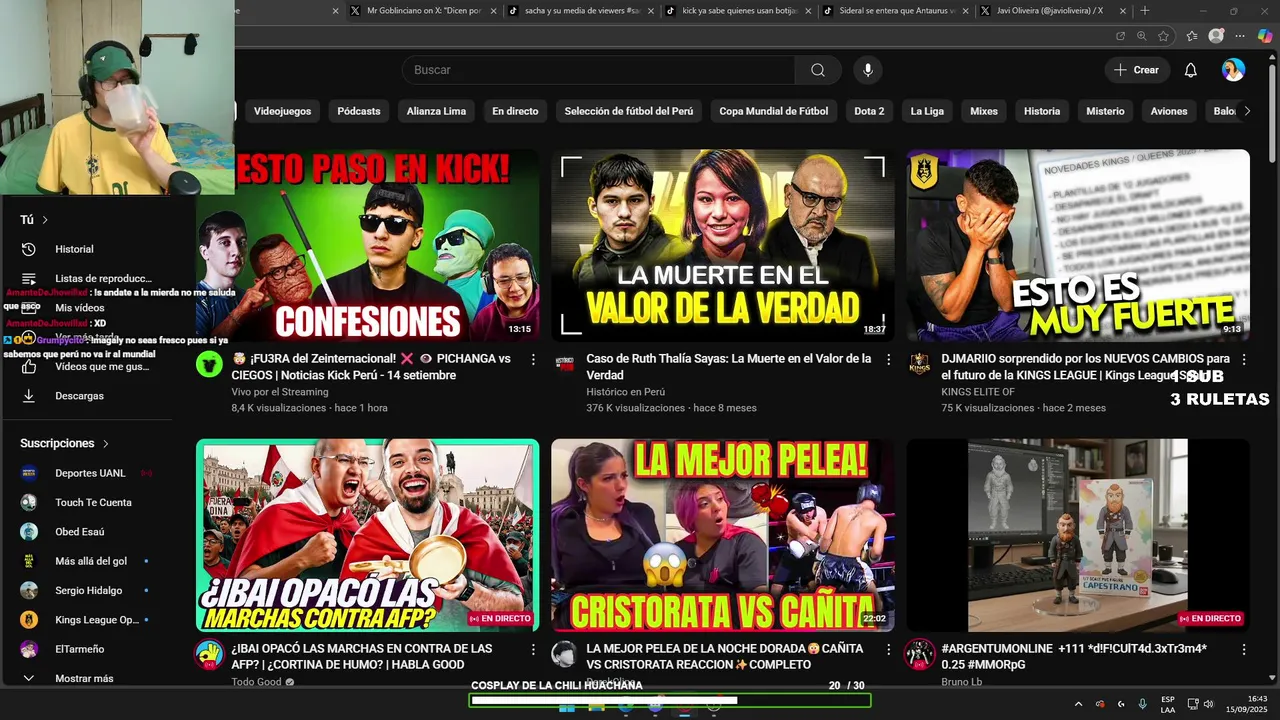Switch ESP LAA keyboard language

tap(1168, 704)
